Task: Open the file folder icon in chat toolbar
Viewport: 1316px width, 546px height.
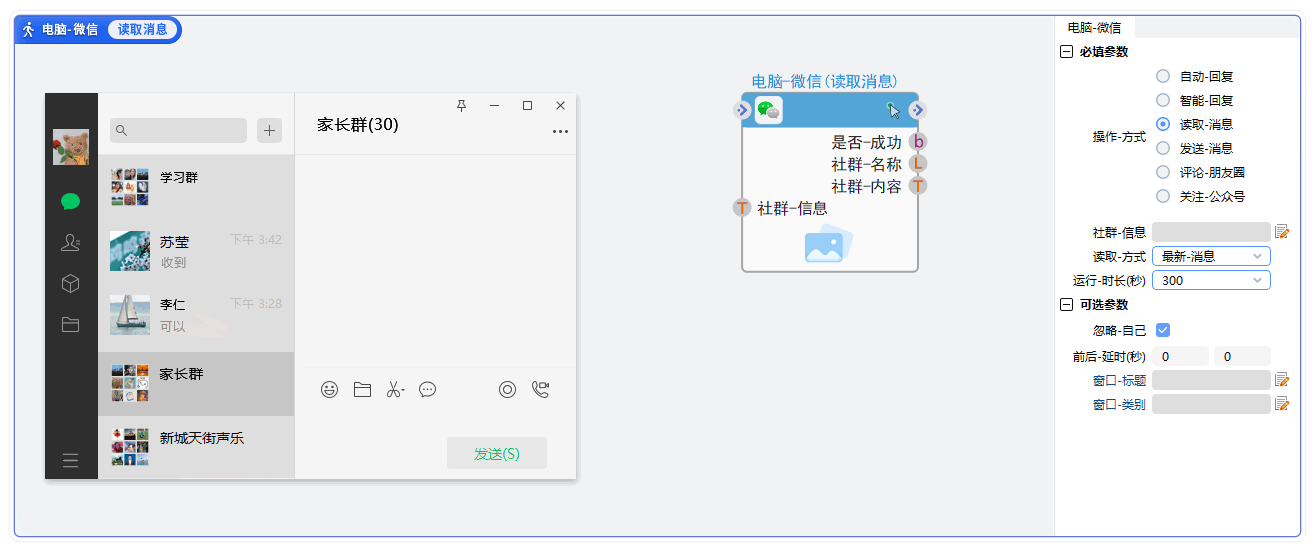Action: click(x=362, y=390)
